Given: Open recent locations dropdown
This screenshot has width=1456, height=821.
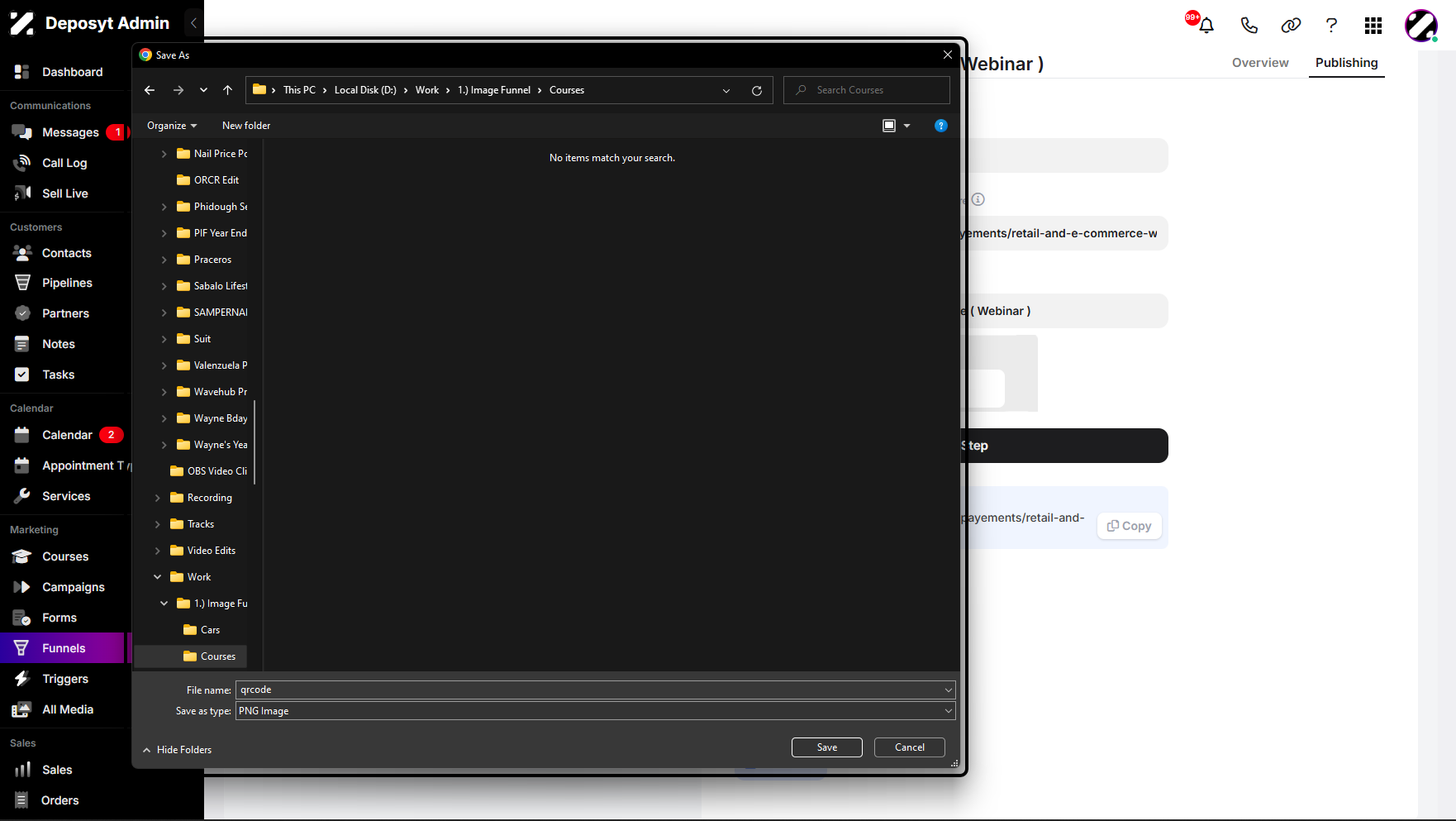Looking at the screenshot, I should pyautogui.click(x=203, y=90).
